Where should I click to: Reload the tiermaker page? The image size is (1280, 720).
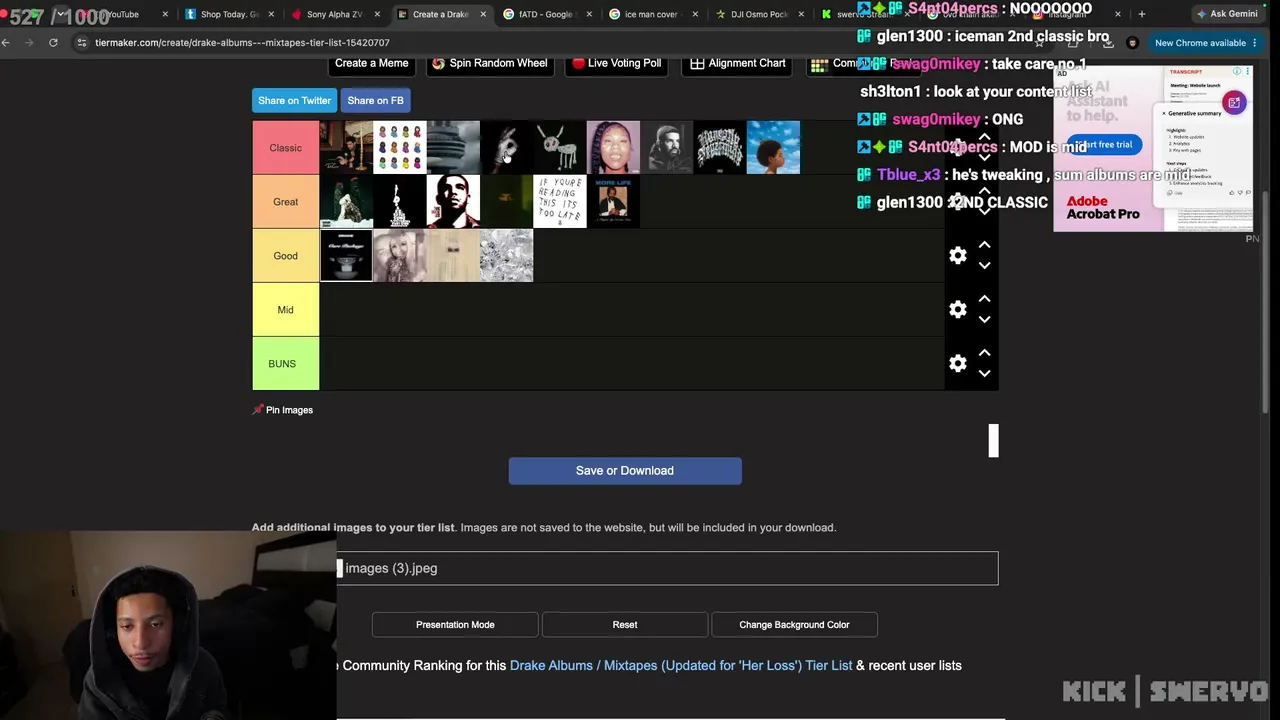pos(53,43)
